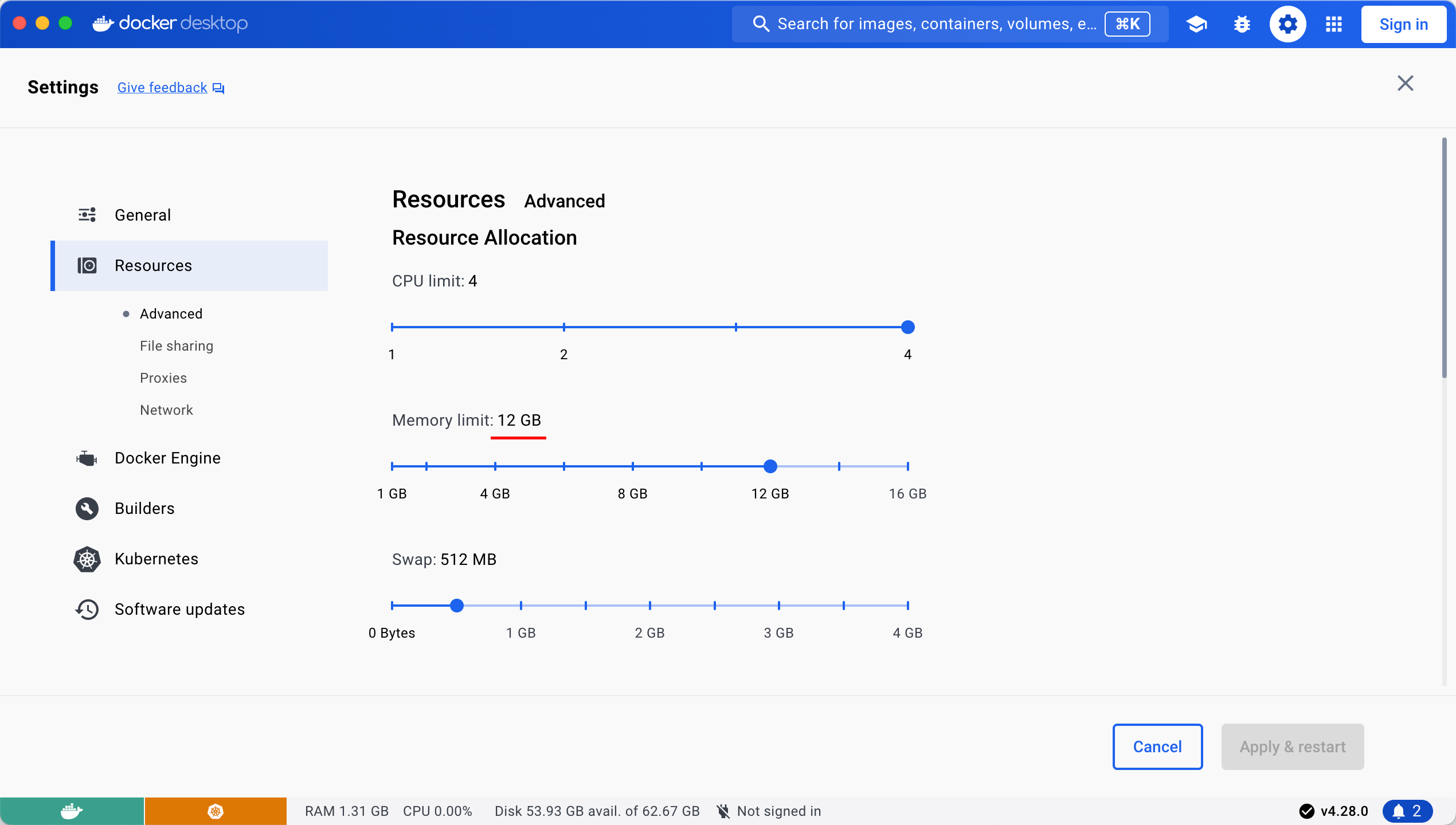Select the File sharing sub-item
Screen dimensions: 1456x825
click(177, 345)
